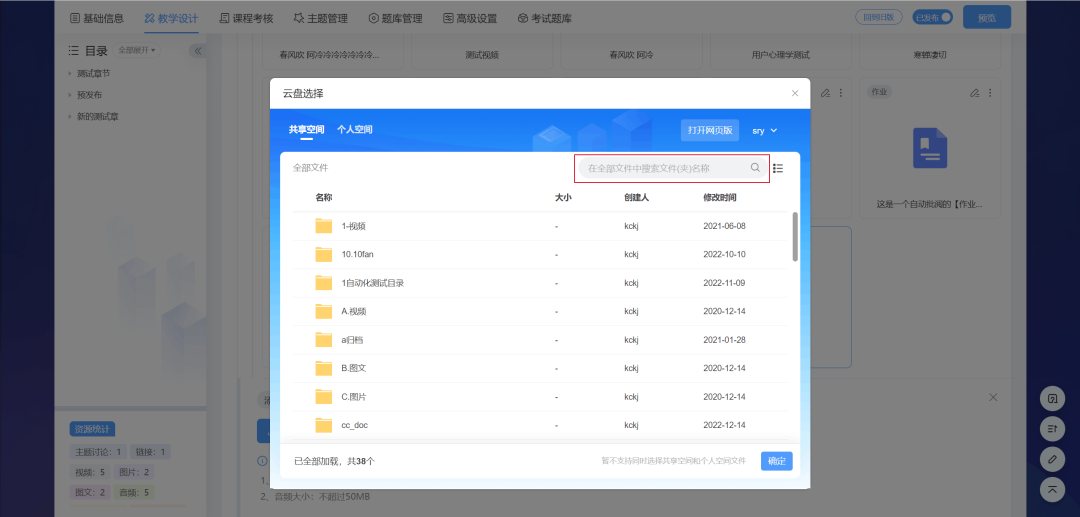Go to the 课程考核 tab

[x=246, y=19]
